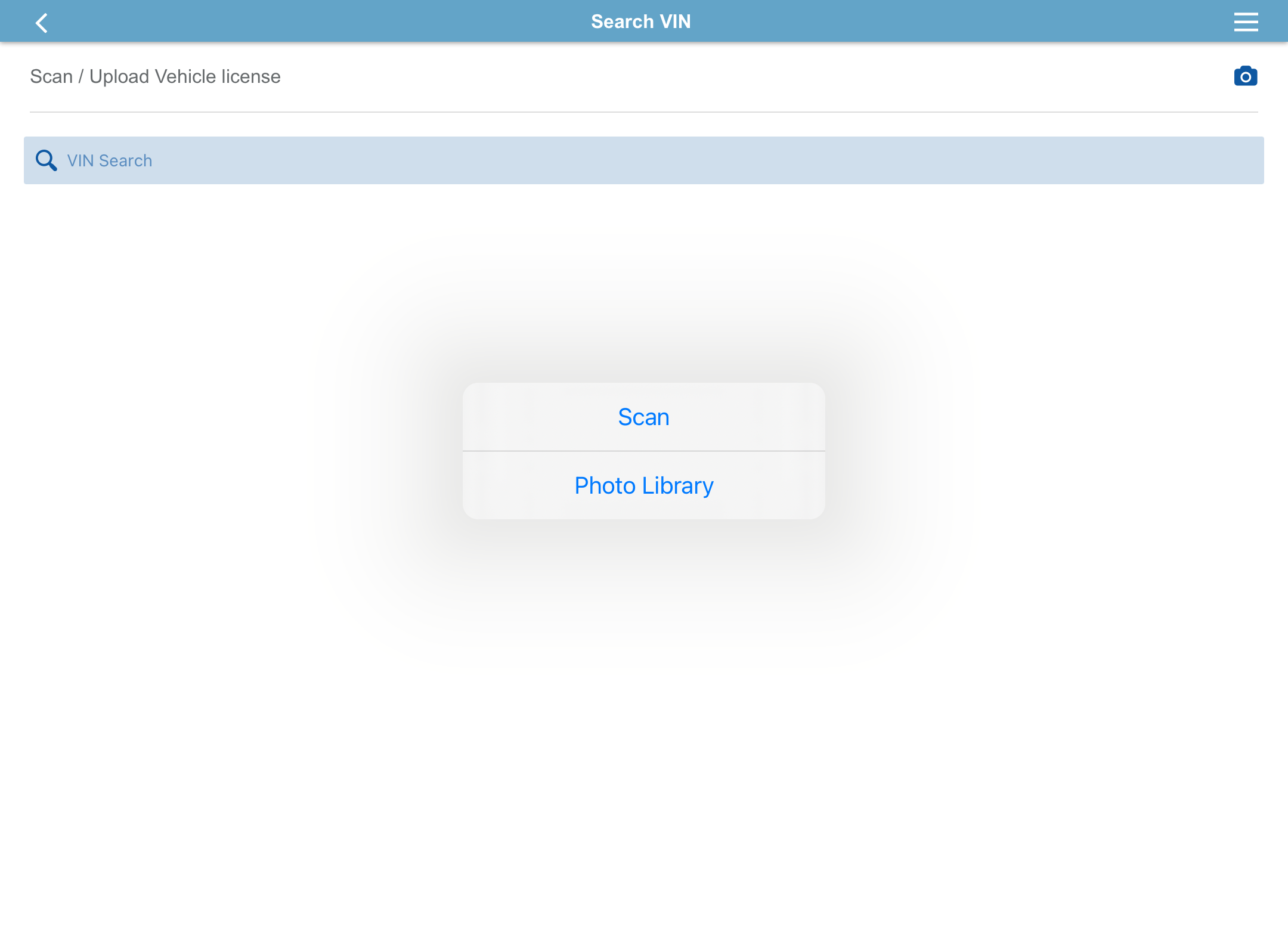Focus the VIN Search input field
The width and height of the screenshot is (1288, 942).
[644, 160]
